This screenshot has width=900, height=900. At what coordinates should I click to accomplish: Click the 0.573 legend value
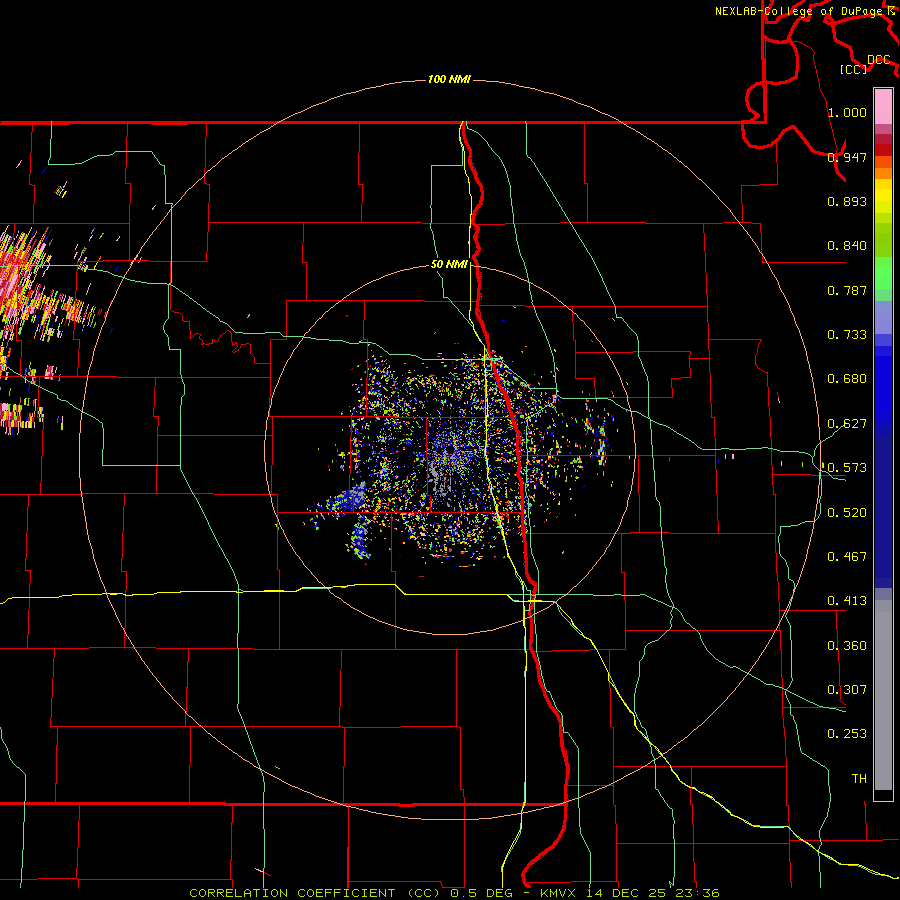[847, 468]
